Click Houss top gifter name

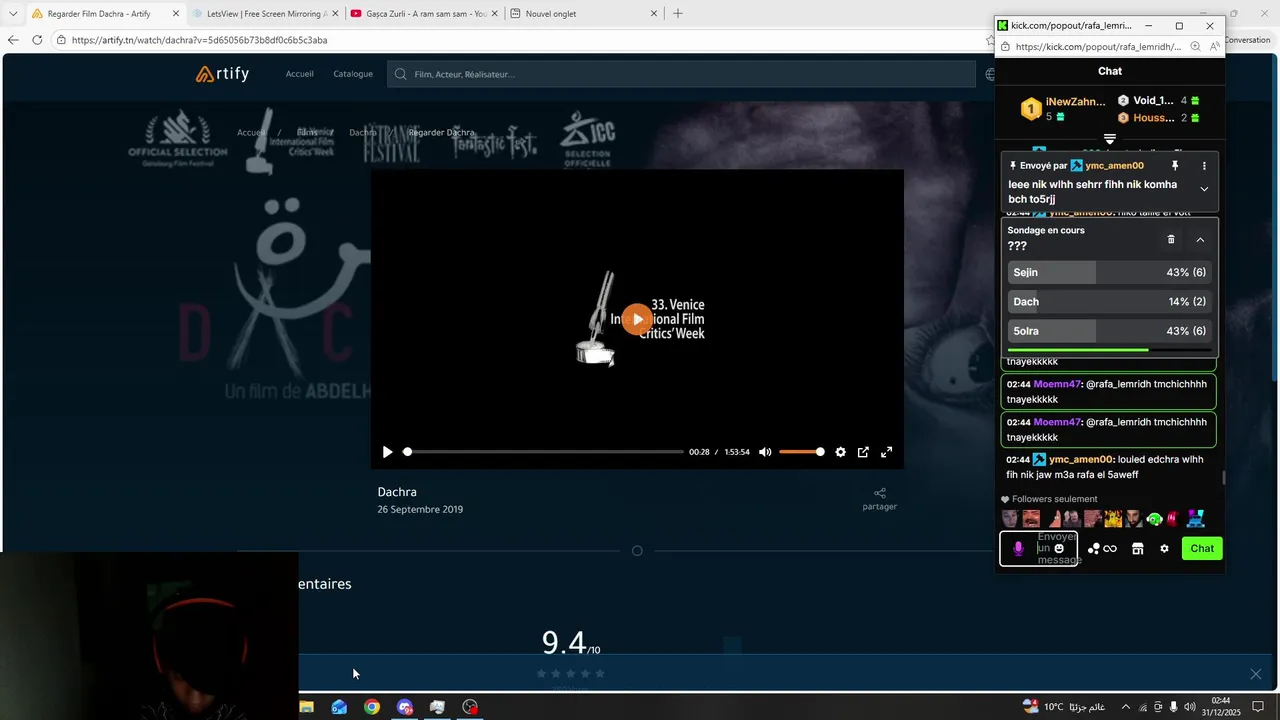pyautogui.click(x=1154, y=118)
